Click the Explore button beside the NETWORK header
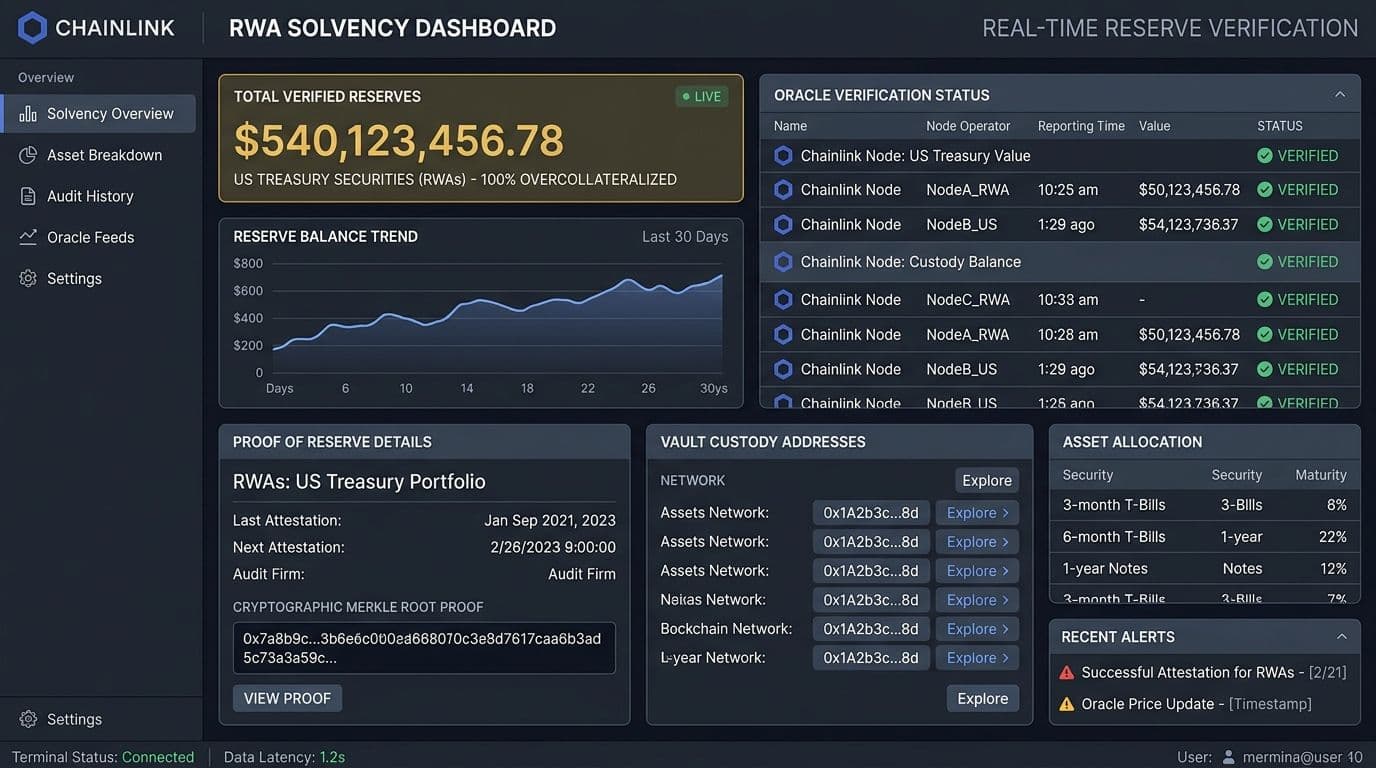Image resolution: width=1376 pixels, height=768 pixels. [987, 481]
